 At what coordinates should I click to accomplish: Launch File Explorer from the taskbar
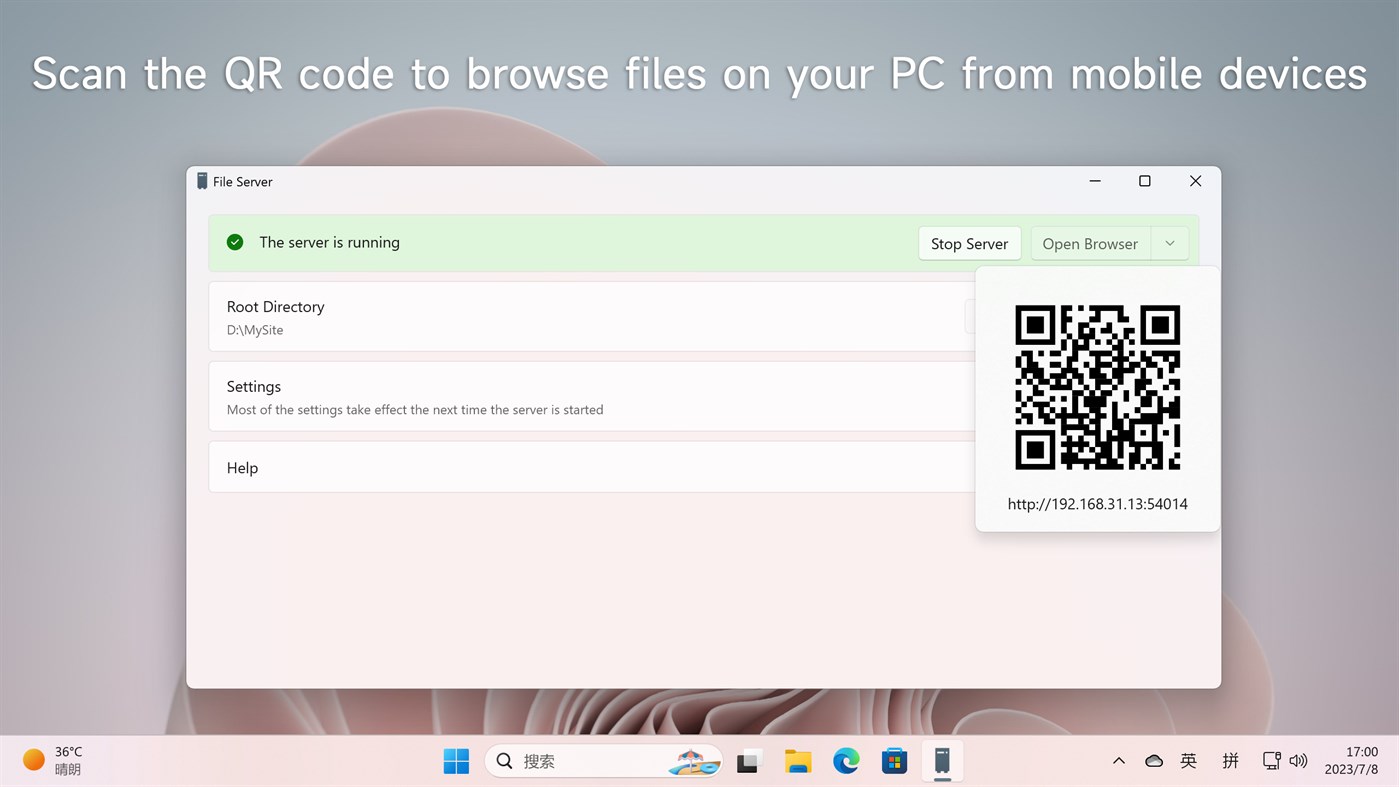(x=798, y=761)
